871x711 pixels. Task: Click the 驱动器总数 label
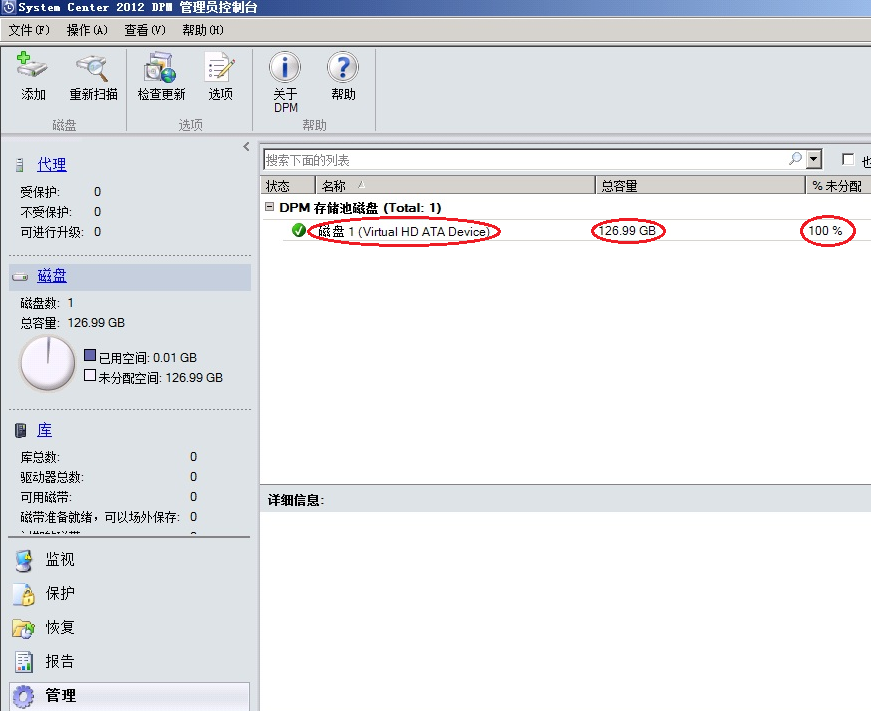(x=52, y=477)
